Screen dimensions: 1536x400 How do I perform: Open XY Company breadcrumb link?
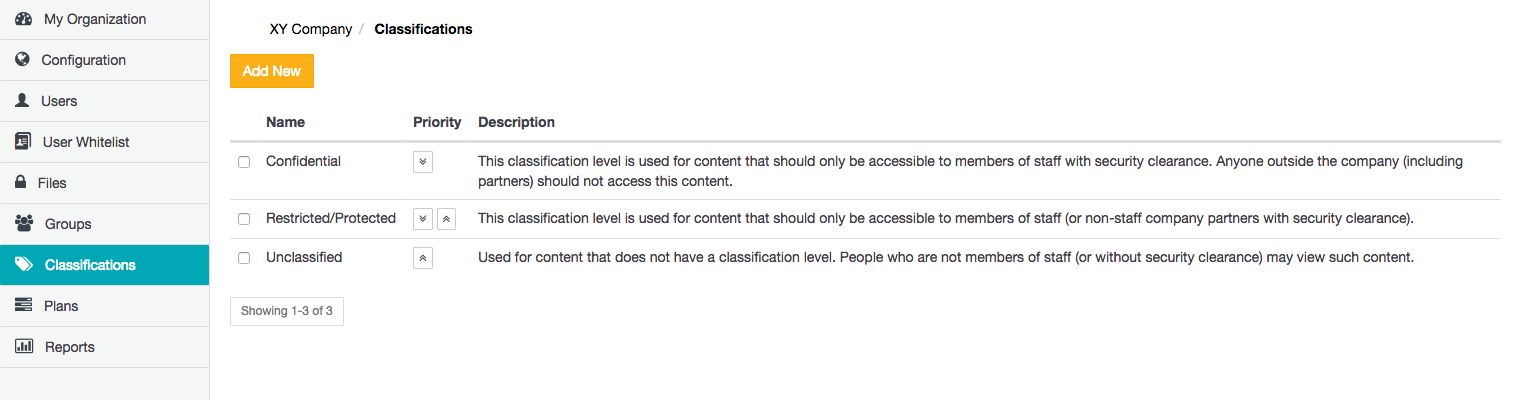(x=310, y=29)
